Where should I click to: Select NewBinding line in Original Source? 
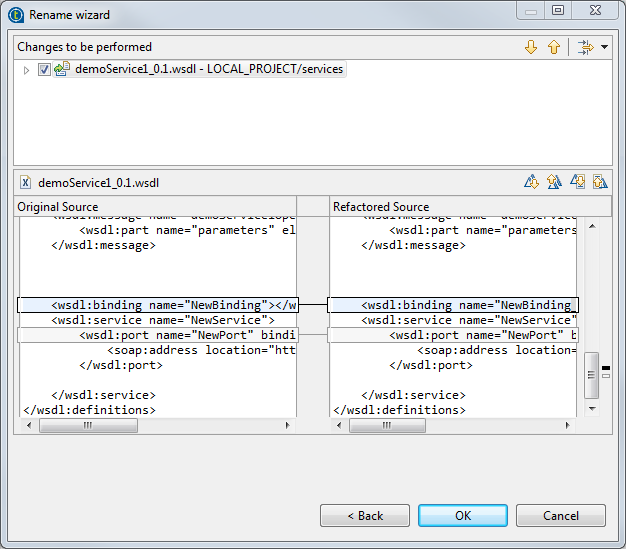(158, 305)
